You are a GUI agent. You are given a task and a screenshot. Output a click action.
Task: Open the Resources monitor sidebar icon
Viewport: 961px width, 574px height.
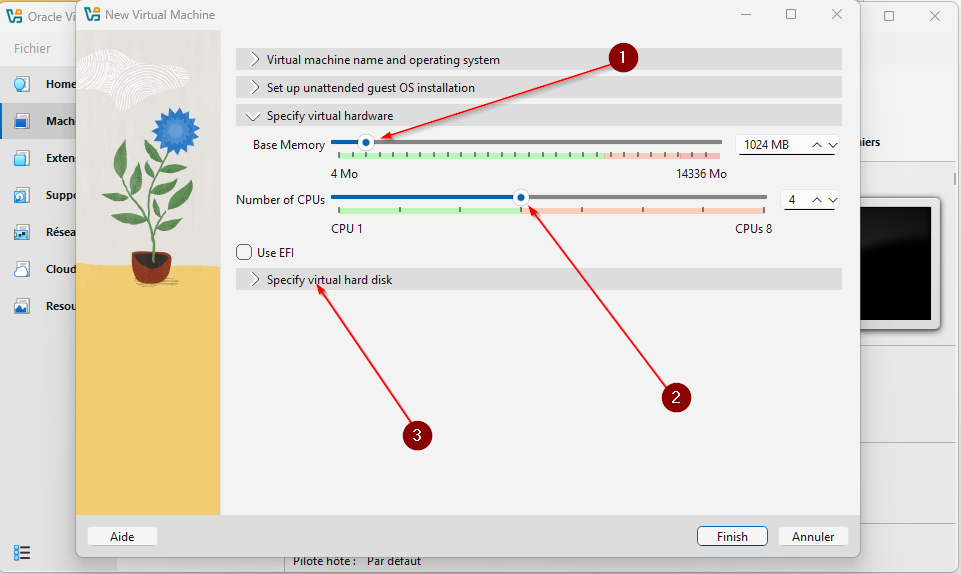pyautogui.click(x=21, y=306)
